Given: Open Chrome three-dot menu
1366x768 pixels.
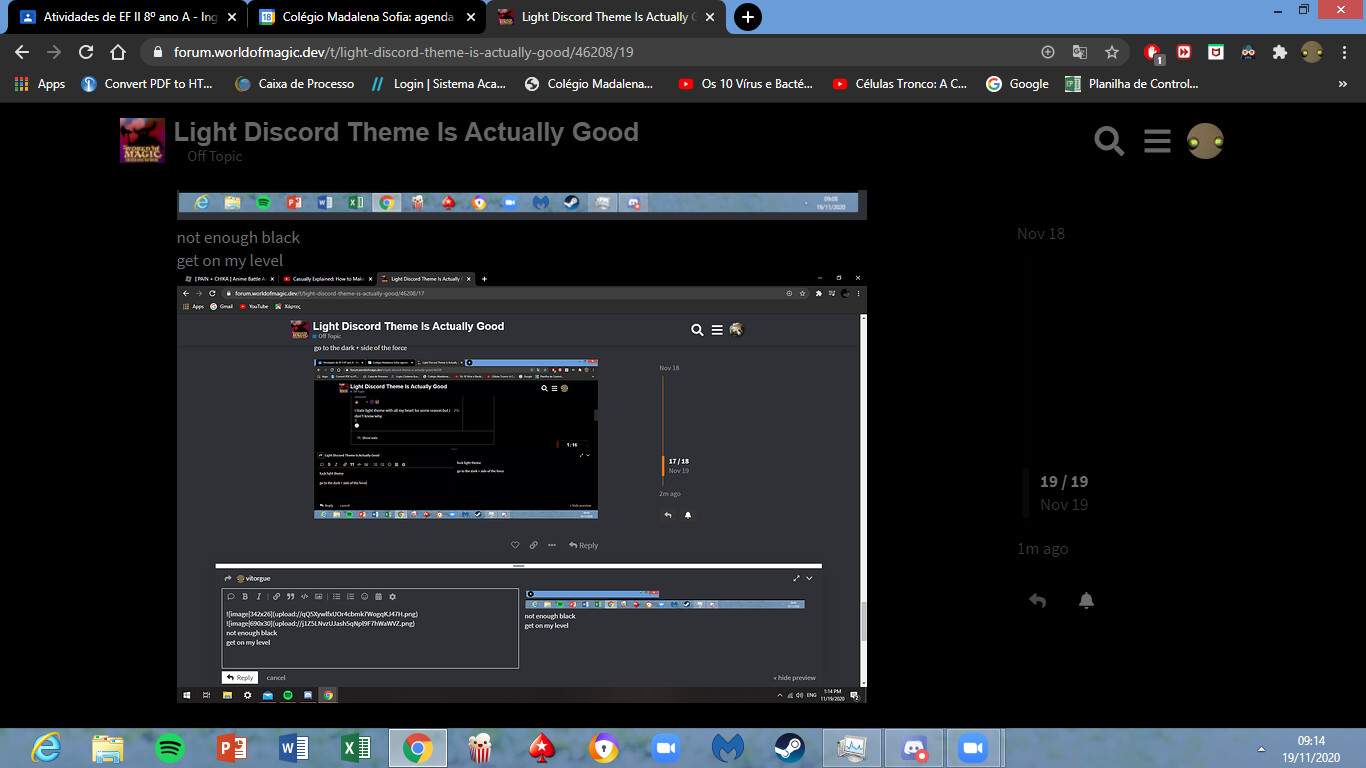Looking at the screenshot, I should [1343, 52].
